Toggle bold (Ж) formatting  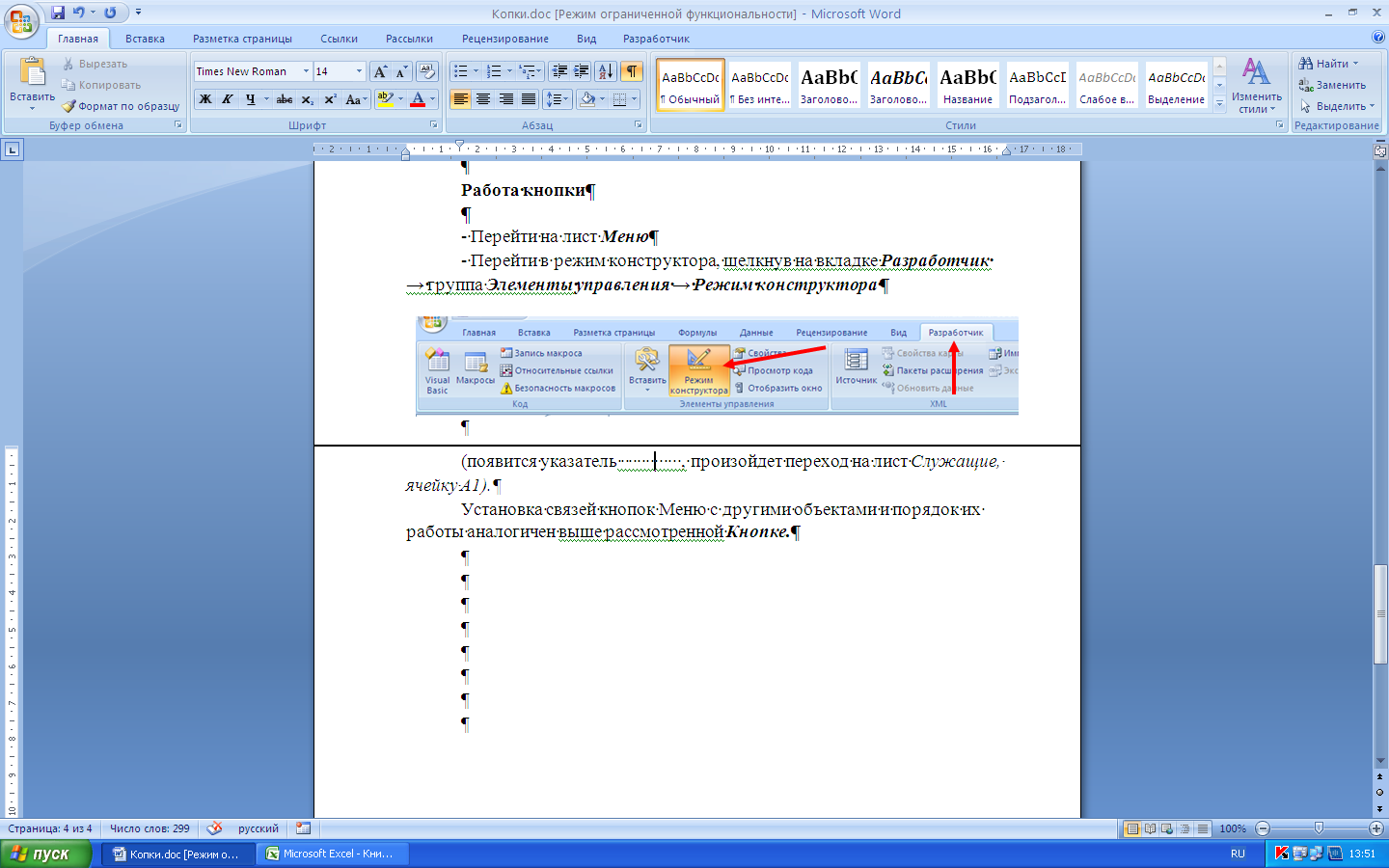(x=205, y=99)
